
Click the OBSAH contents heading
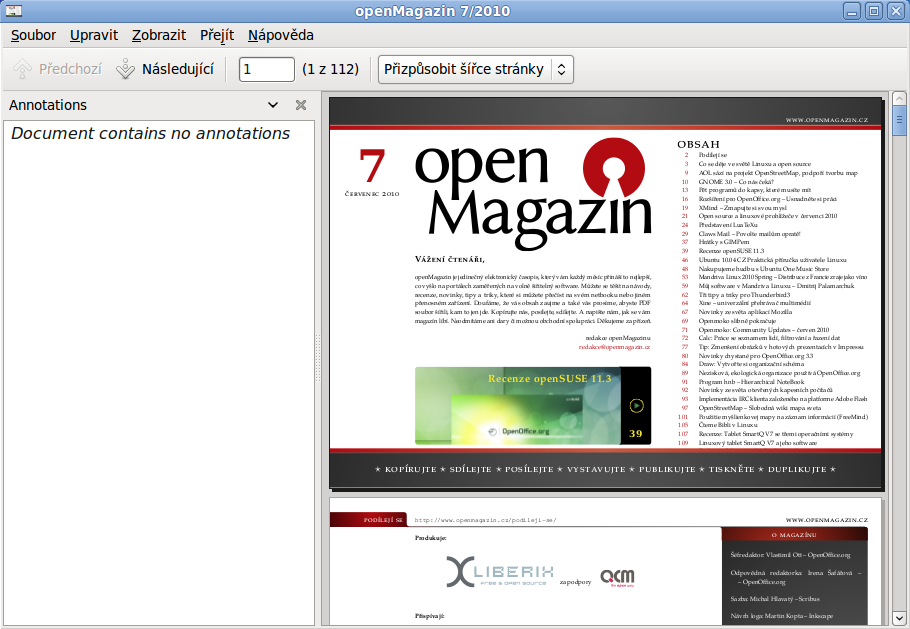click(698, 144)
